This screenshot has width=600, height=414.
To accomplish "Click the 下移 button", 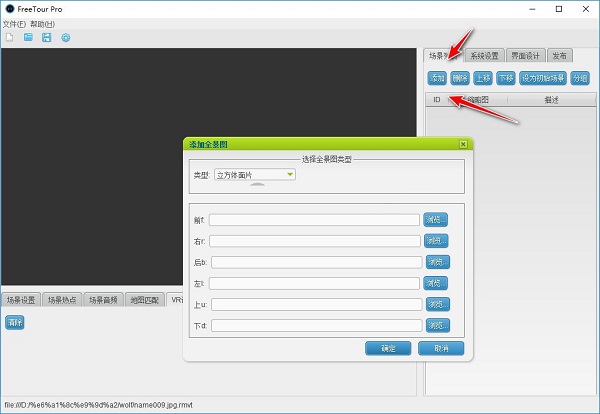I will tap(506, 78).
